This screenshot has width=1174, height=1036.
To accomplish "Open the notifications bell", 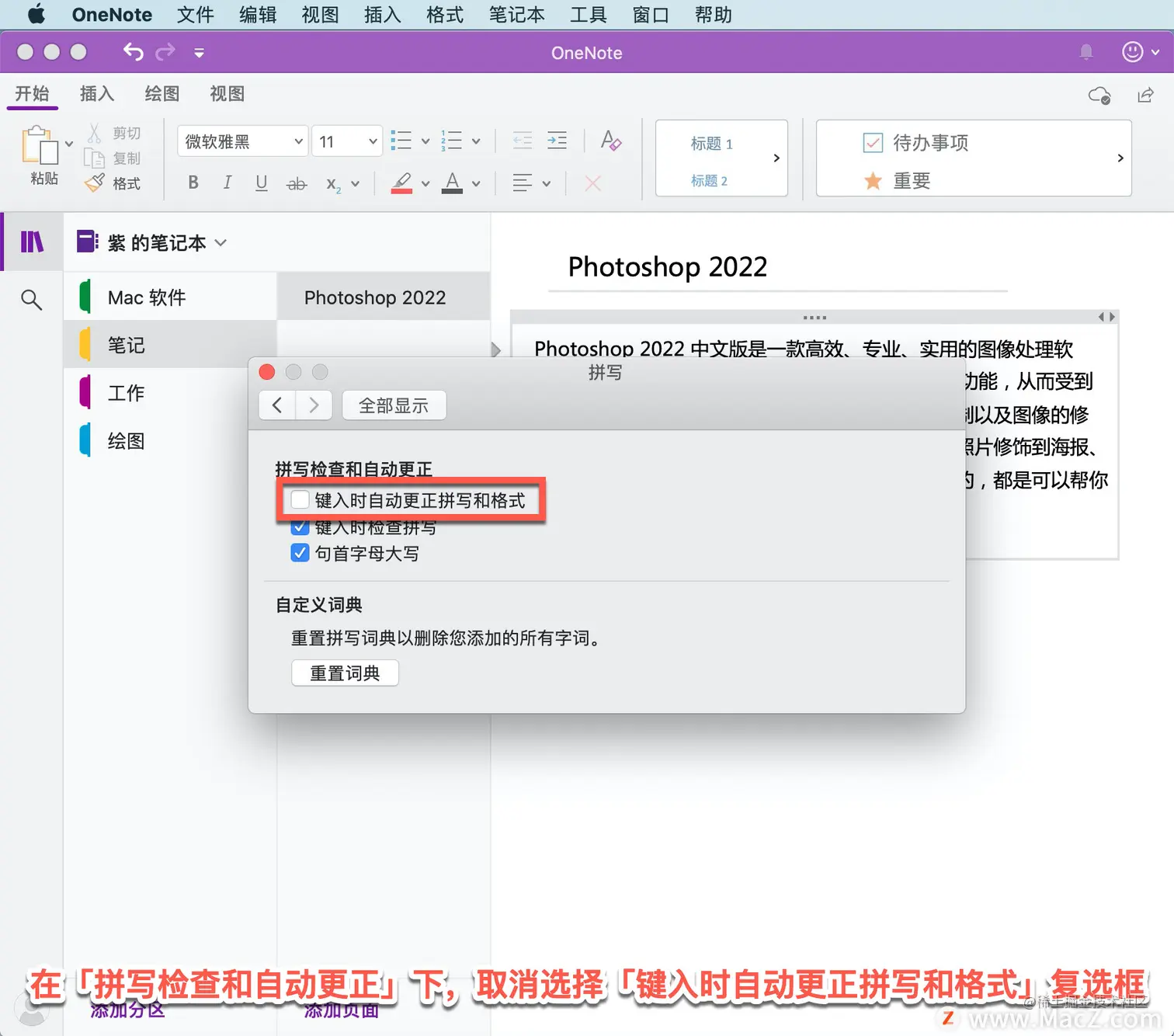I will click(1086, 52).
